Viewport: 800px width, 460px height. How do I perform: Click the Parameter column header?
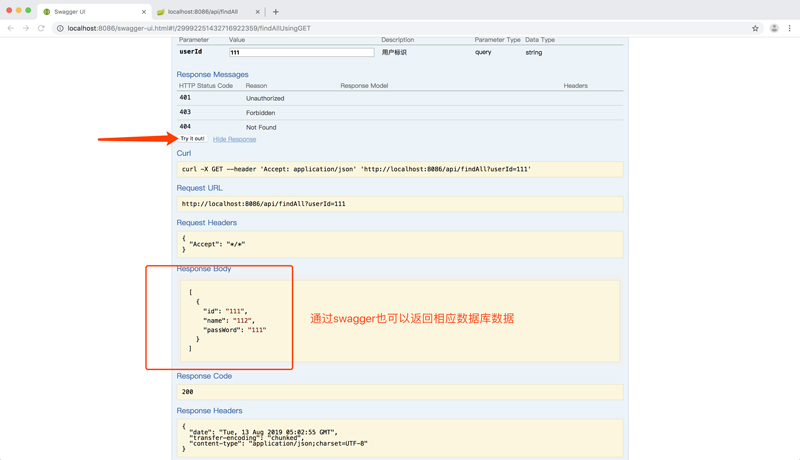tap(194, 40)
